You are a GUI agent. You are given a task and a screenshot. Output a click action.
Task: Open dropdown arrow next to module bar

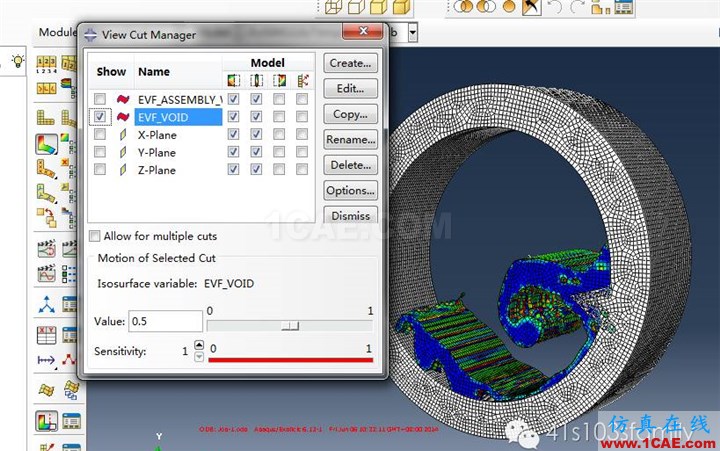click(x=412, y=33)
